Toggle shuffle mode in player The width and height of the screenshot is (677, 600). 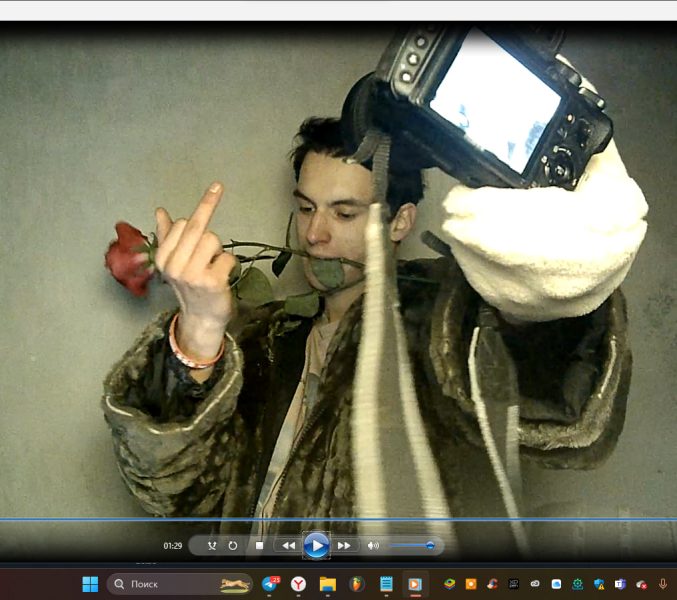(212, 546)
